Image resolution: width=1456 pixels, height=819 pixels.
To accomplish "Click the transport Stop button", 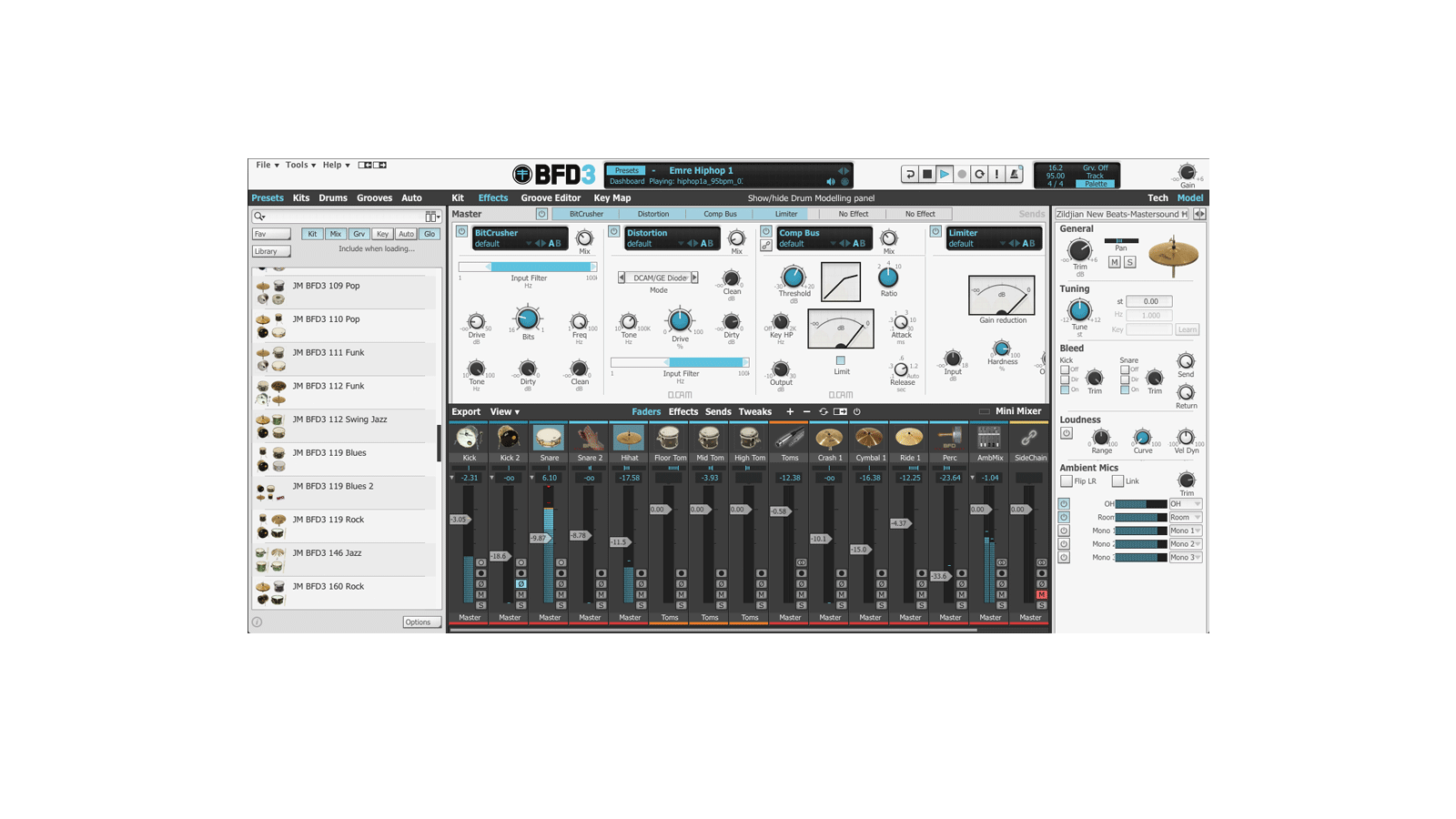I will click(927, 174).
